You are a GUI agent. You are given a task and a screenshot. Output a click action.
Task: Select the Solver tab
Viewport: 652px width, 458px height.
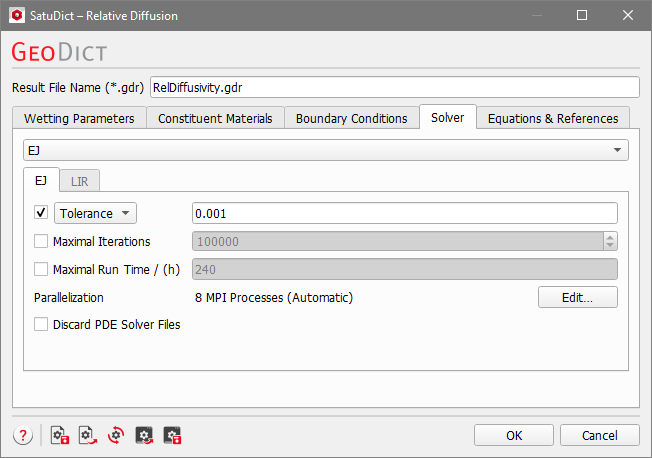[x=447, y=117]
